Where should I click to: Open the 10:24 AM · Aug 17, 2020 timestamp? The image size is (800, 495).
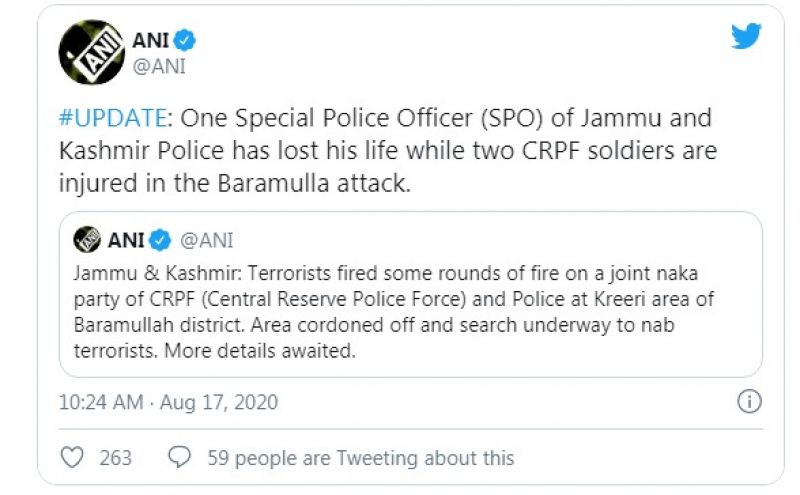tap(168, 403)
